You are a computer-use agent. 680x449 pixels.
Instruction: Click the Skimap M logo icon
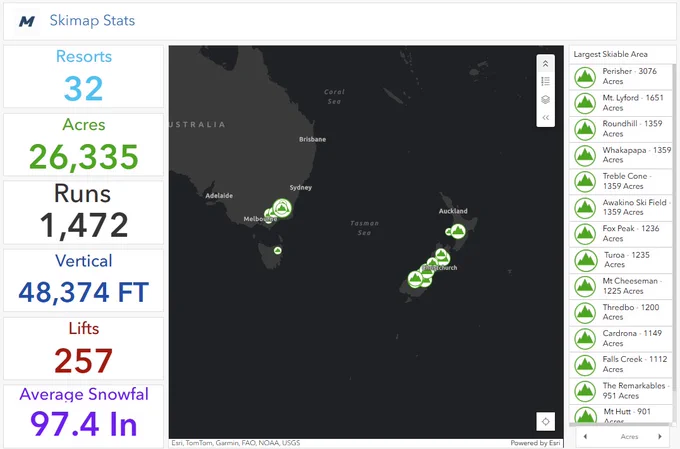coord(27,21)
